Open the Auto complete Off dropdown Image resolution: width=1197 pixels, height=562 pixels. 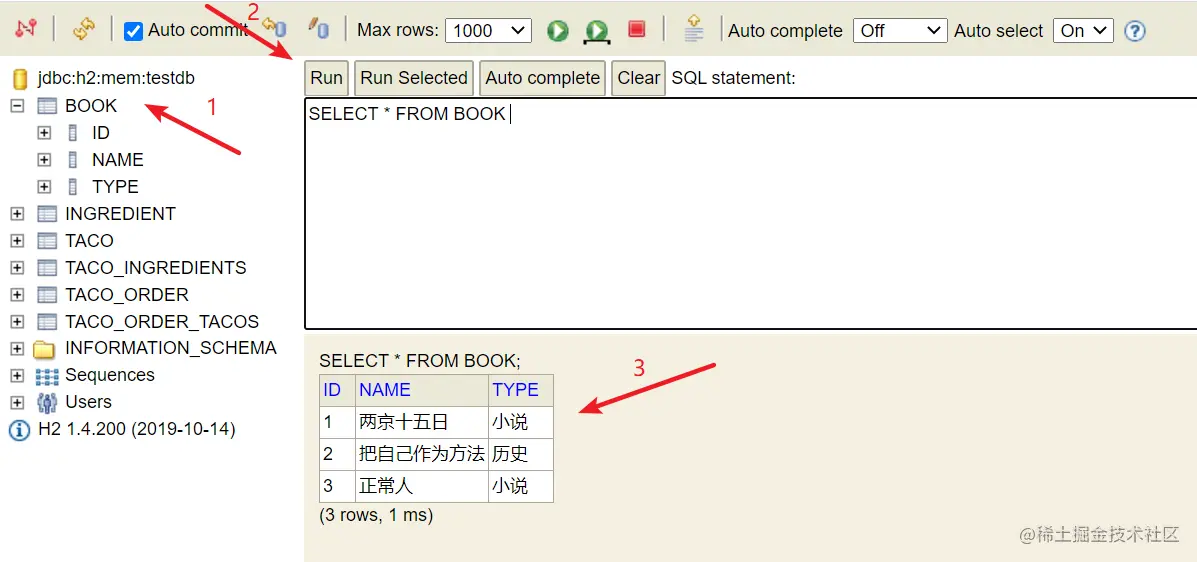[x=900, y=31]
